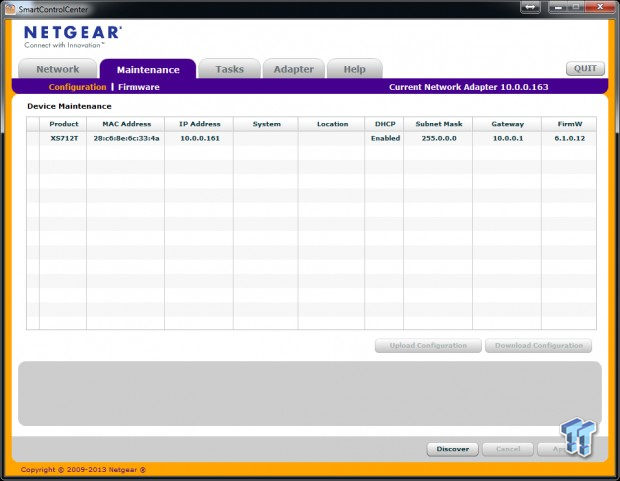Click the Discover button
This screenshot has height=481, width=620.
point(453,449)
